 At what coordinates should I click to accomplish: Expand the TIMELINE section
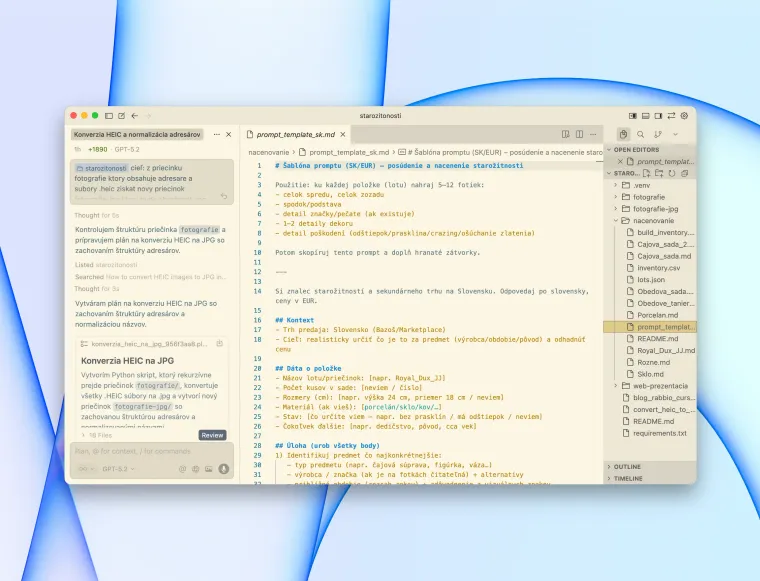pyautogui.click(x=650, y=478)
